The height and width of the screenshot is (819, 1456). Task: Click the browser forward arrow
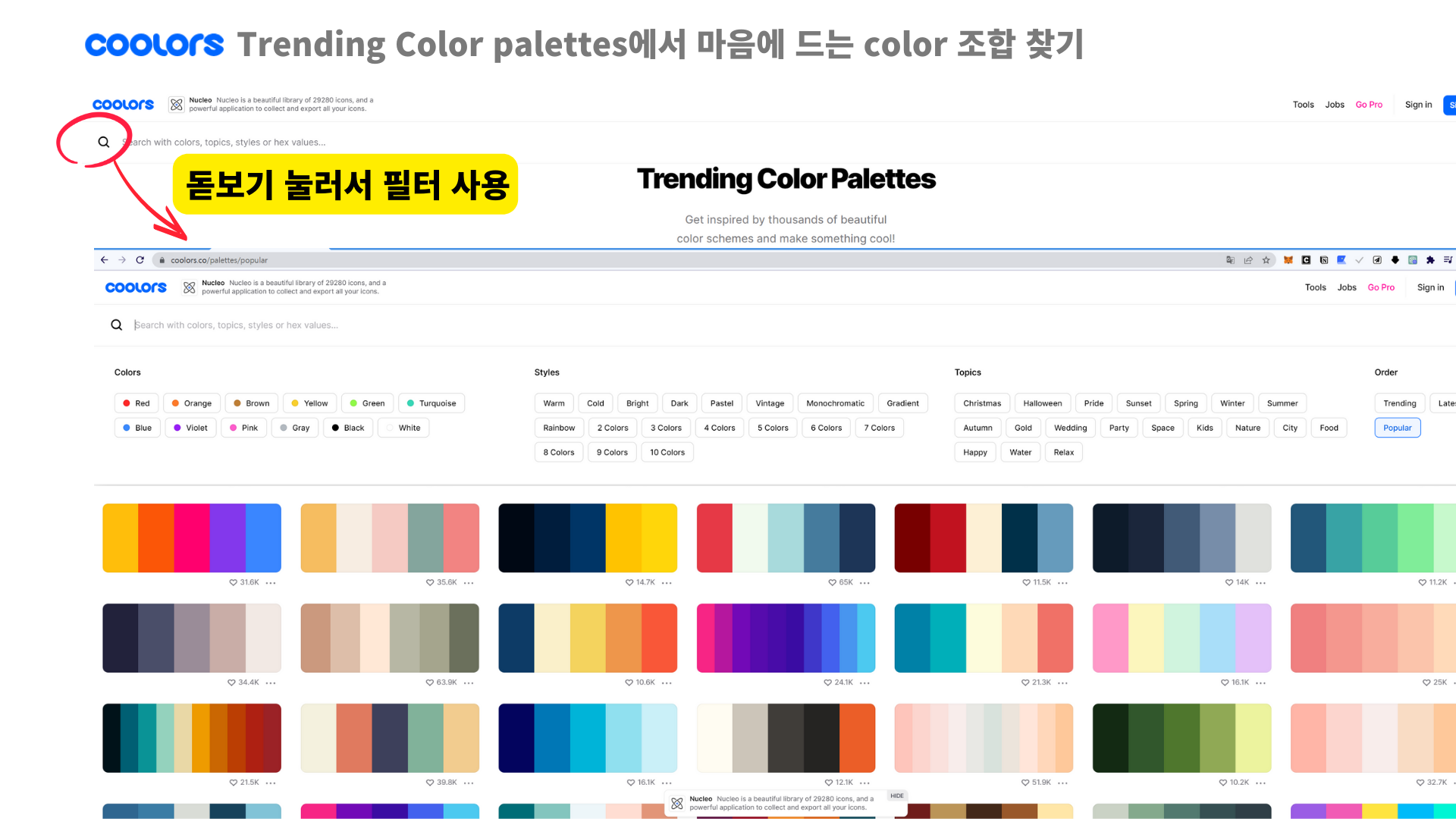[122, 260]
